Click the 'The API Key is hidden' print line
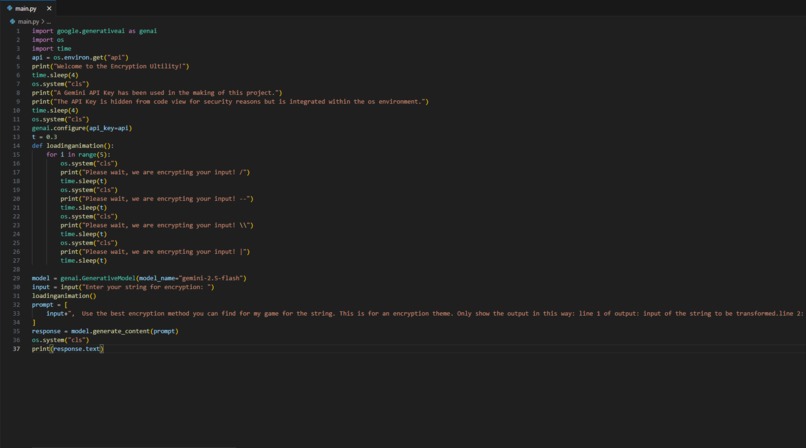Screen dimensions: 806x448 tap(230, 102)
